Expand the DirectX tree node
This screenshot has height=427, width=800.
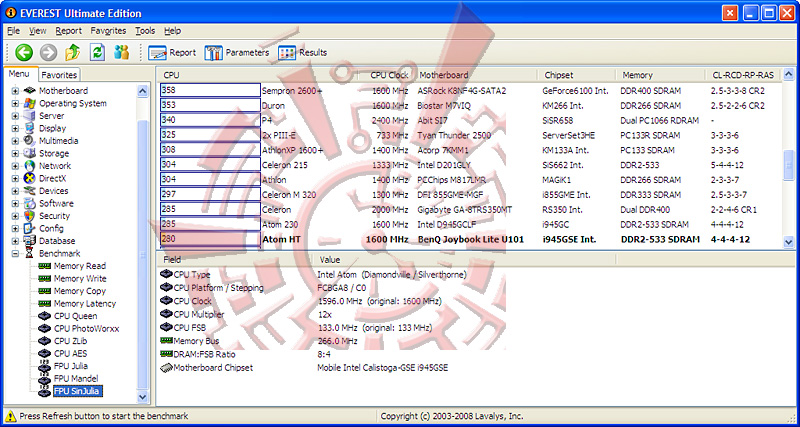click(15, 179)
